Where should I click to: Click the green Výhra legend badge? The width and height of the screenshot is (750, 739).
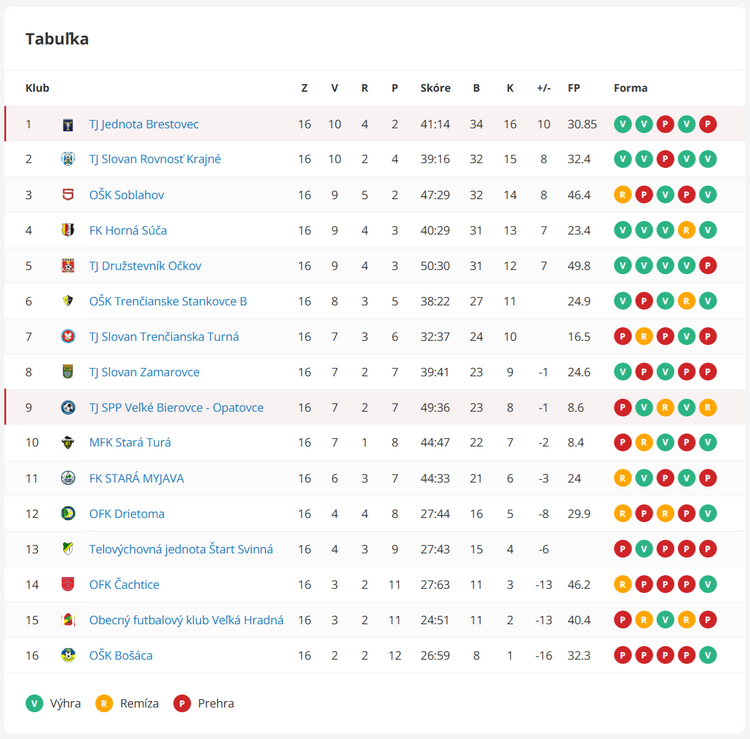(x=35, y=703)
